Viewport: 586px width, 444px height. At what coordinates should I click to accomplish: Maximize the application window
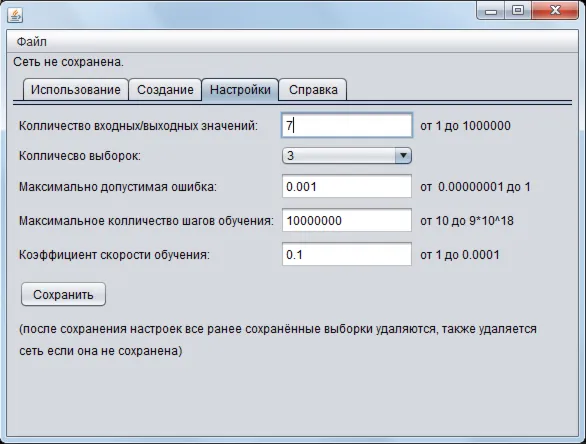coord(518,10)
